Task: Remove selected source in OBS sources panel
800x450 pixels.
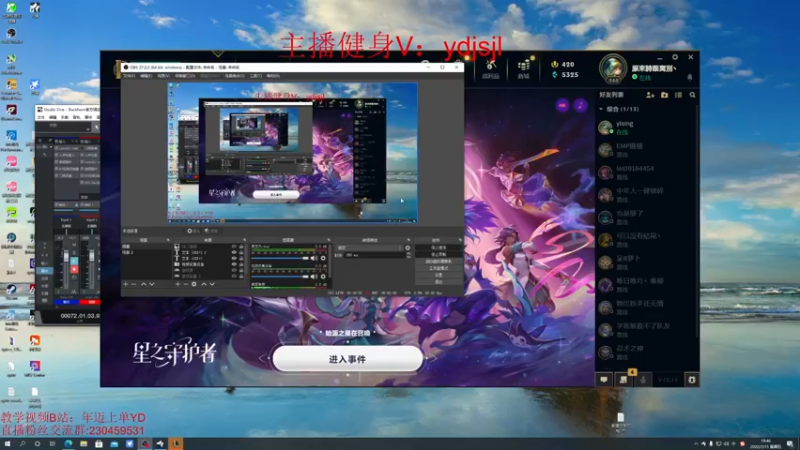Action: (186, 284)
